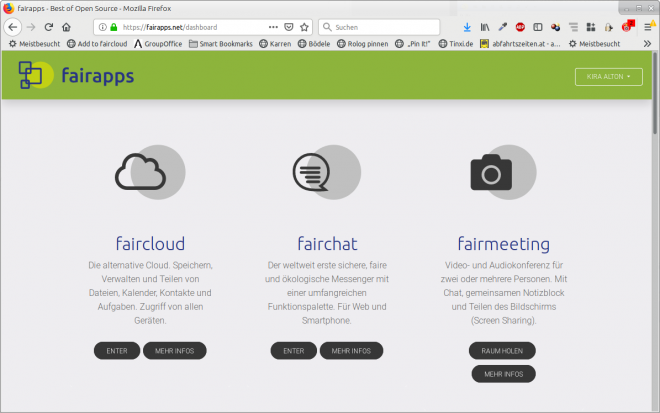The height and width of the screenshot is (413, 660).
Task: Open the Firefox library icon
Action: pyautogui.click(x=485, y=27)
